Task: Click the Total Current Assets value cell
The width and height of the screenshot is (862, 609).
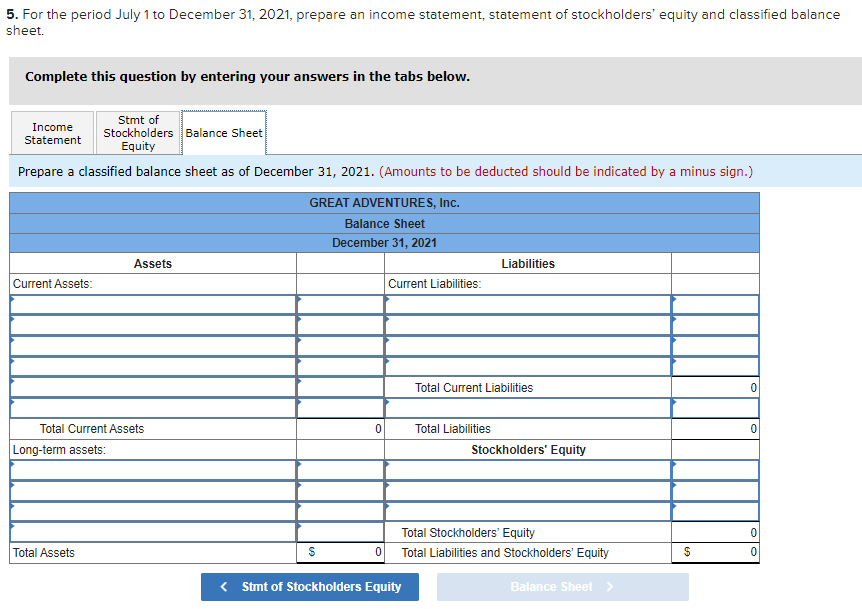Action: tap(340, 429)
